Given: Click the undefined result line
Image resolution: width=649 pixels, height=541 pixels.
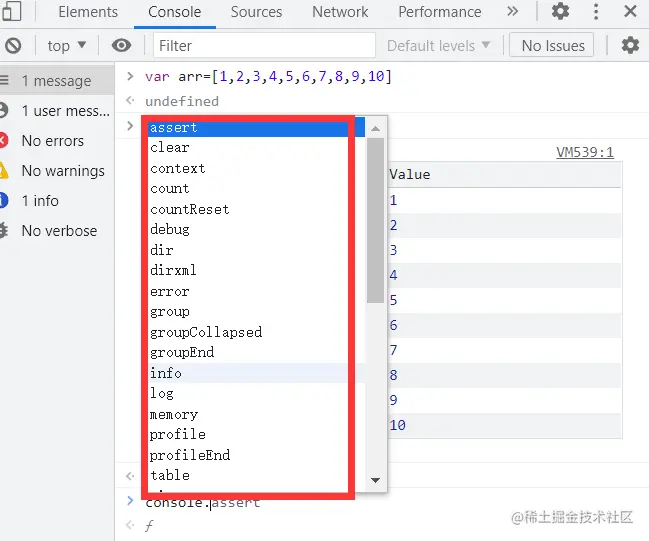Looking at the screenshot, I should [x=182, y=101].
